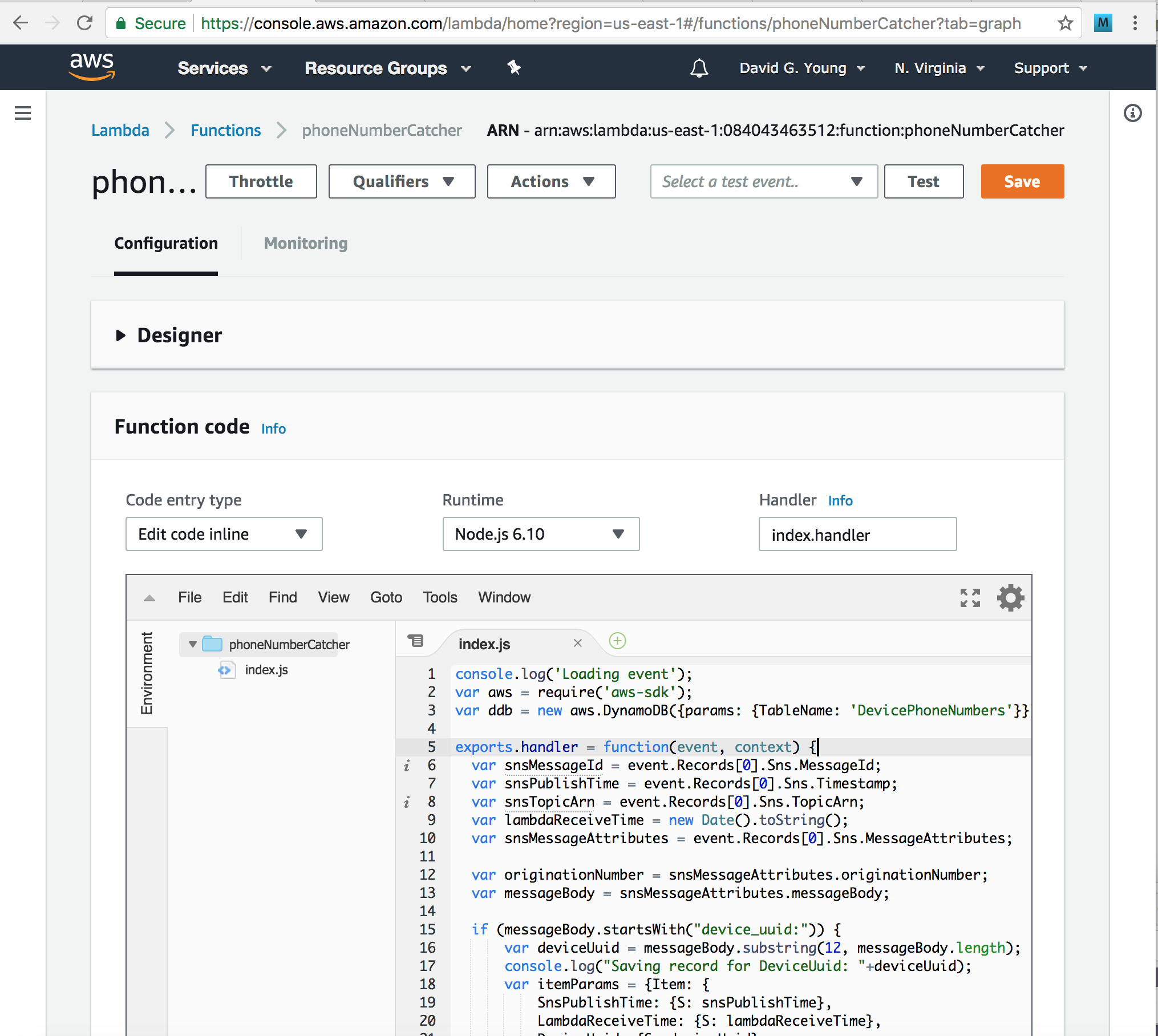
Task: Click the site secure lock icon
Action: click(x=121, y=23)
